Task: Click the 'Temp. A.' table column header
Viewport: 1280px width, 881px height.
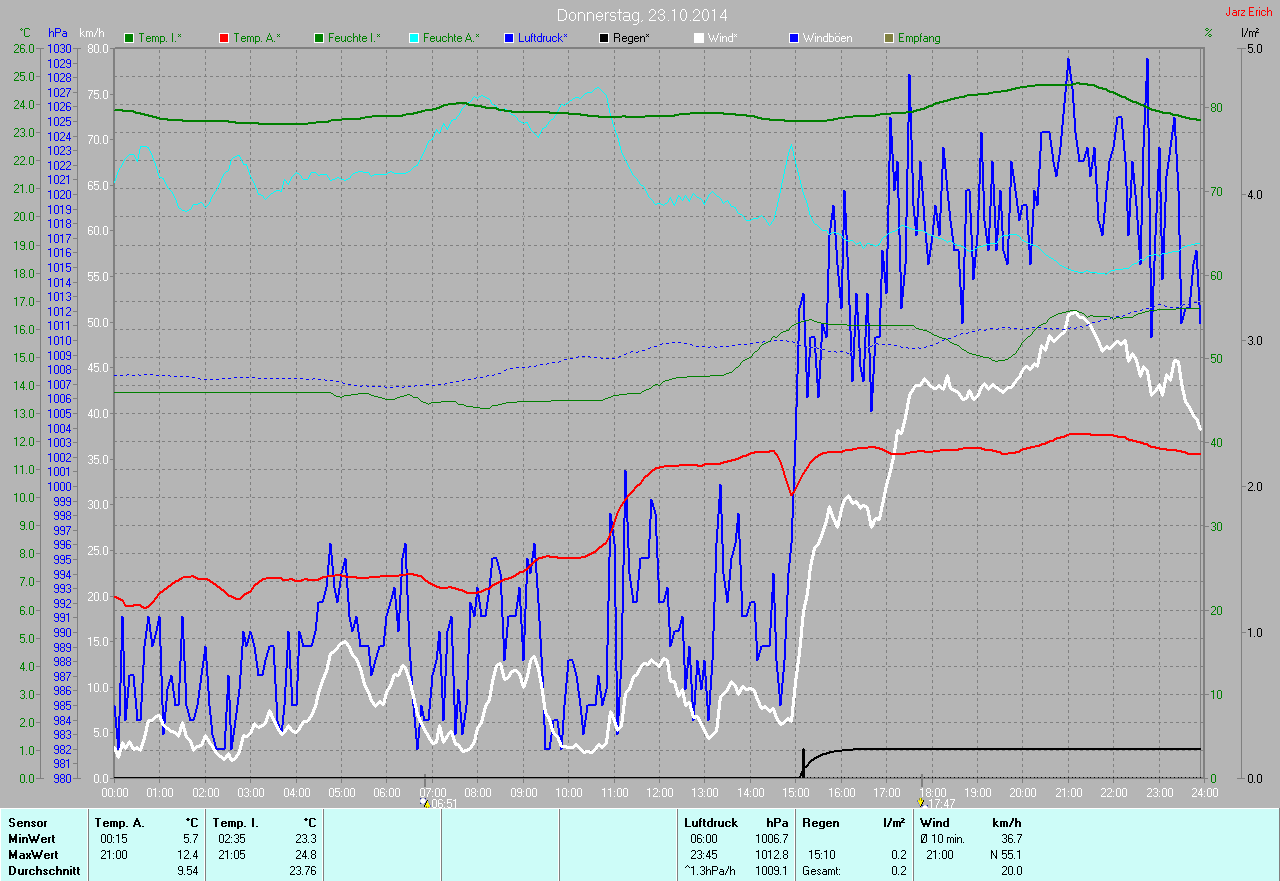Action: (119, 823)
